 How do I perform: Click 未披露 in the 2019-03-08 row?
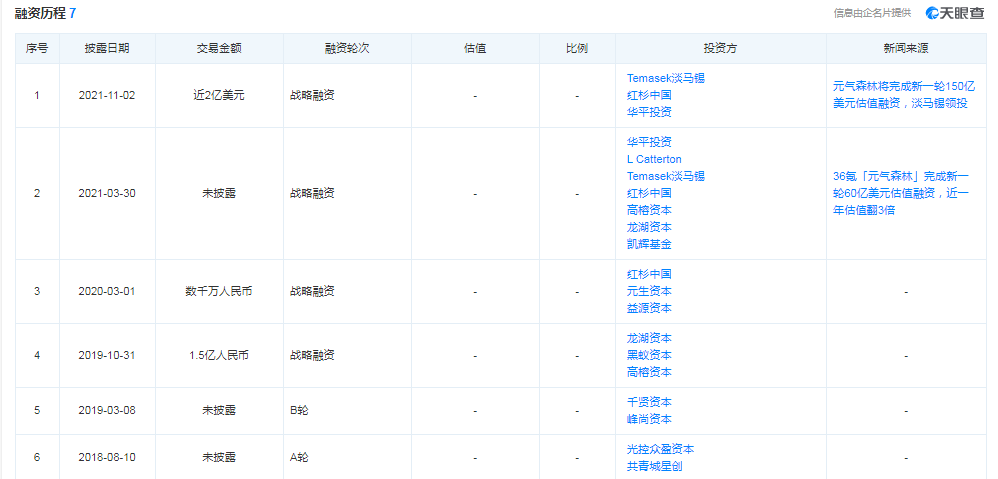[x=219, y=410]
